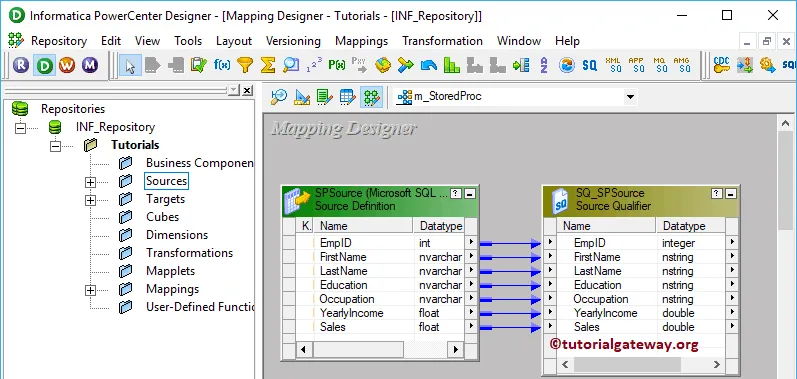This screenshot has height=379, width=797.
Task: Click the Normalizer toolbar icon
Action: 521,65
